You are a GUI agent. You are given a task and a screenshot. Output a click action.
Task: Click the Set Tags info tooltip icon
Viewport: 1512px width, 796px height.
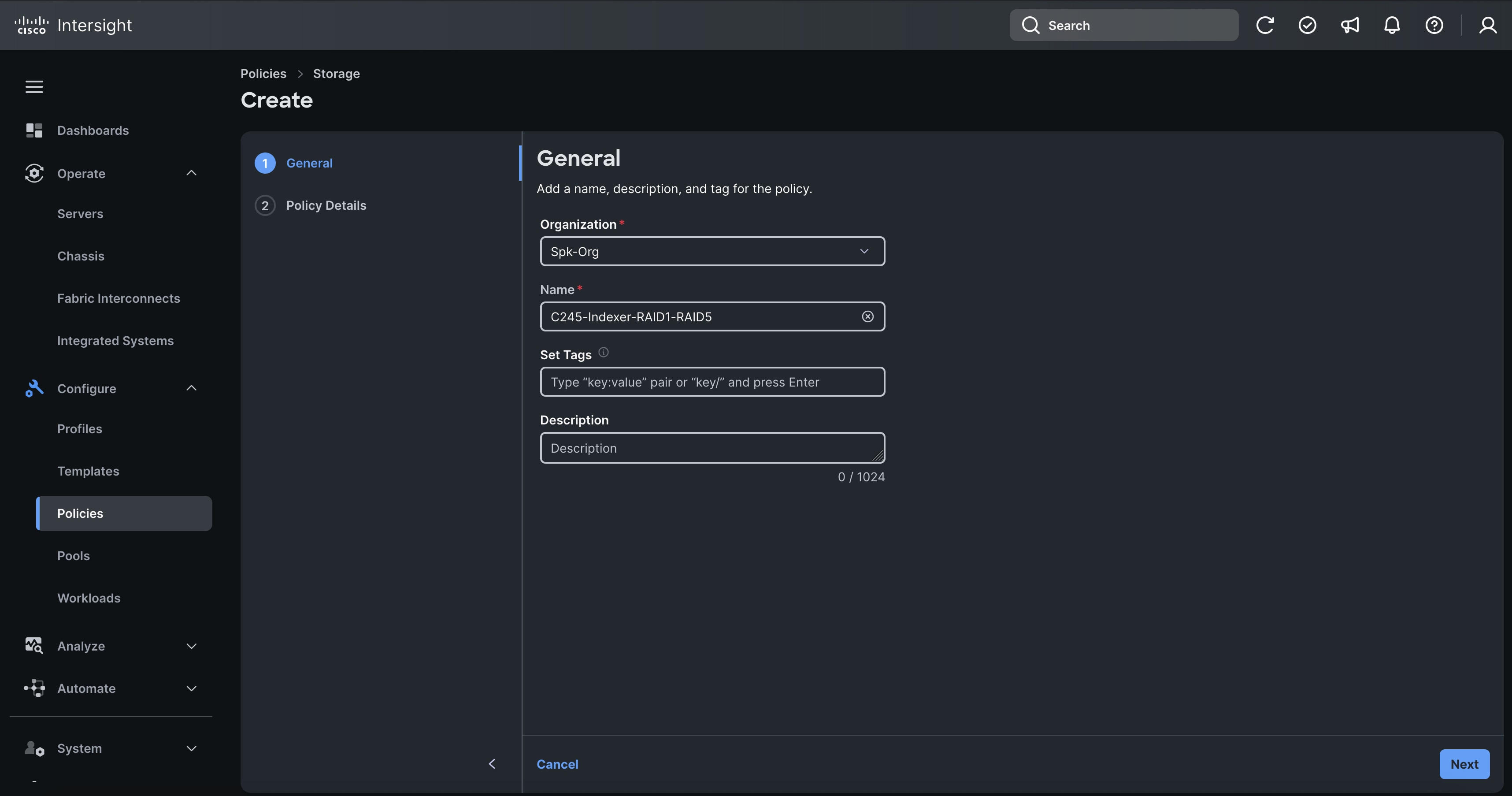coord(603,352)
